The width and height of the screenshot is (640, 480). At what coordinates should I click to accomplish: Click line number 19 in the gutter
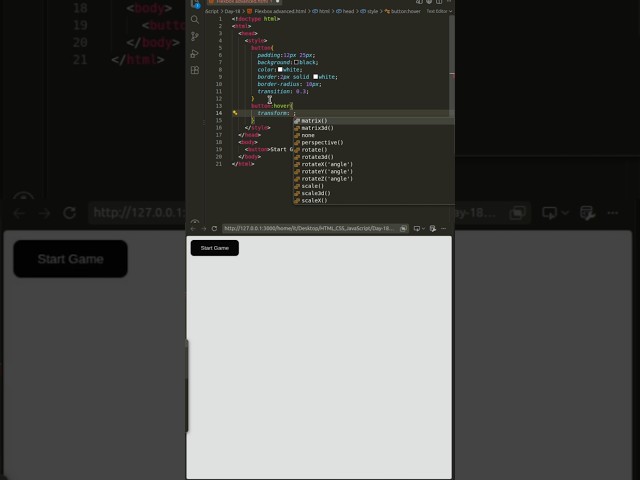tap(219, 150)
